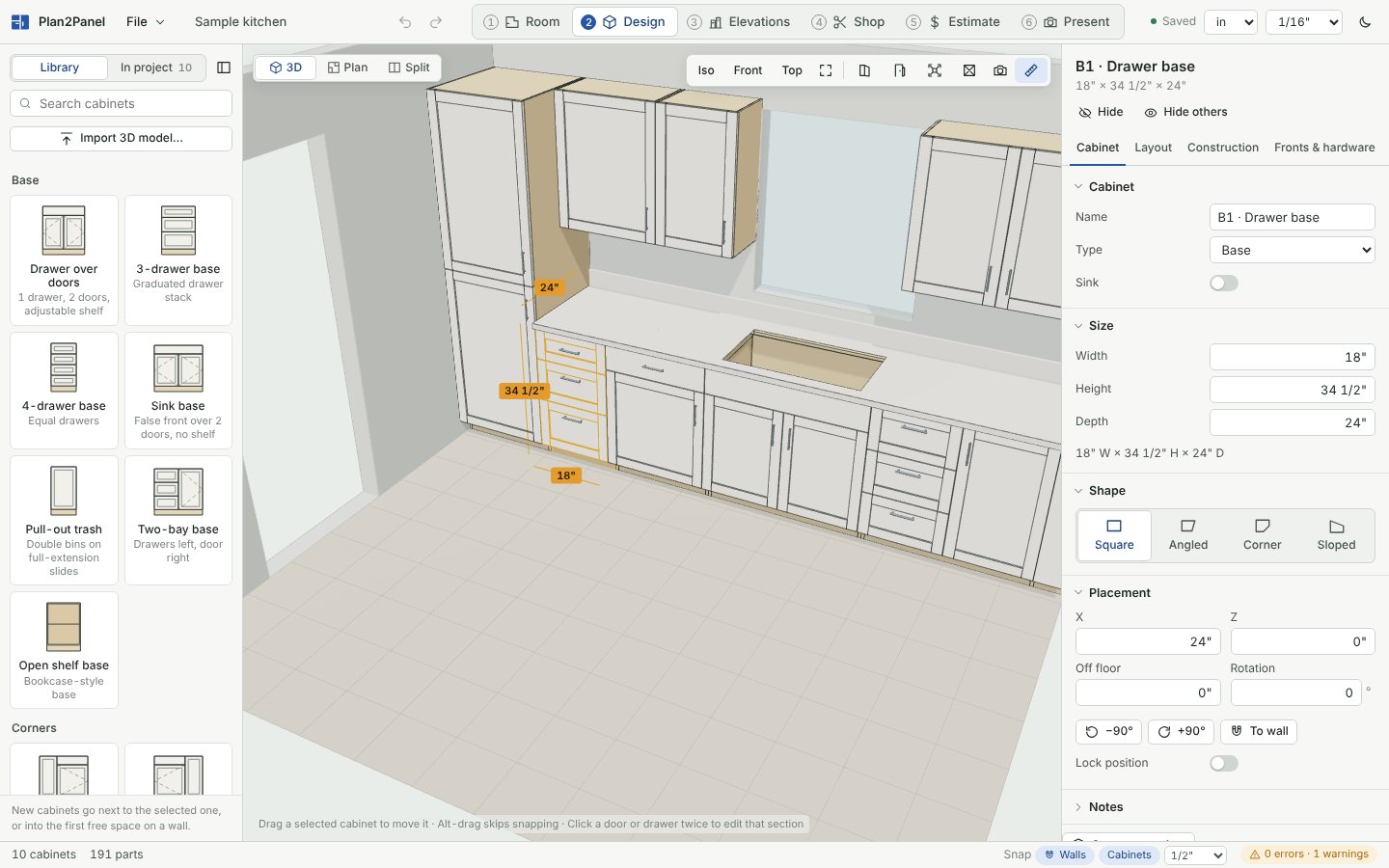Click the fit-to-view frame icon

(826, 70)
